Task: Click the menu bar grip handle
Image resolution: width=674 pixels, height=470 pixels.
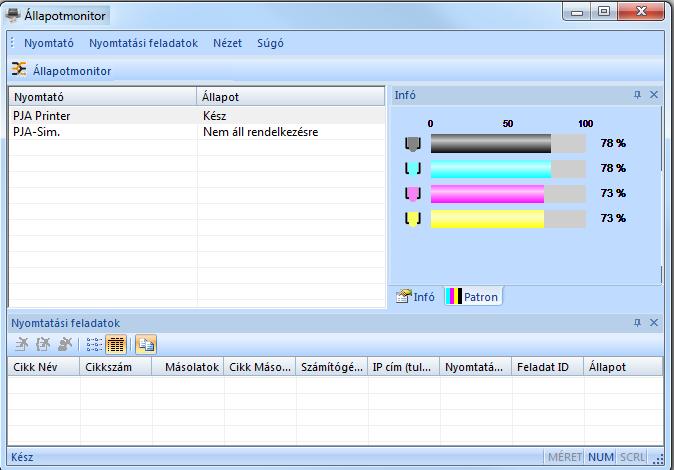Action: (x=12, y=43)
